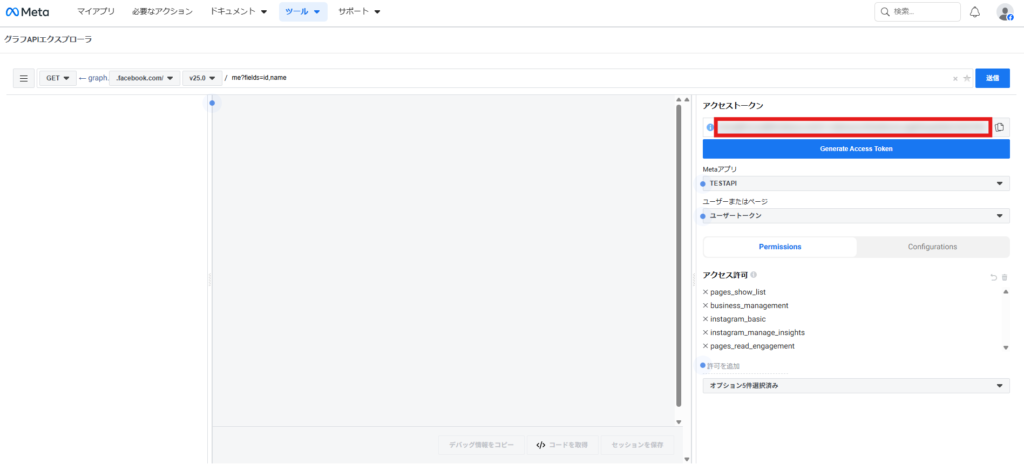Click the Generate Access Token button
The image size is (1024, 471).
856,149
